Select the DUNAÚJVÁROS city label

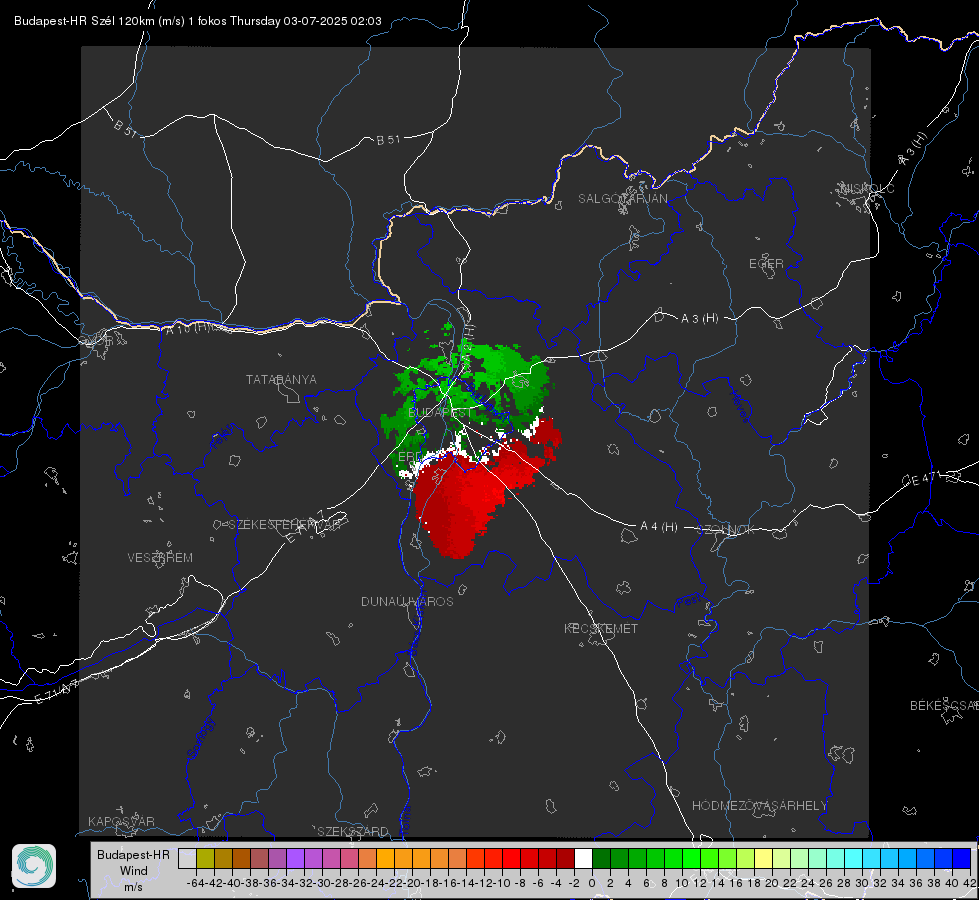click(407, 601)
